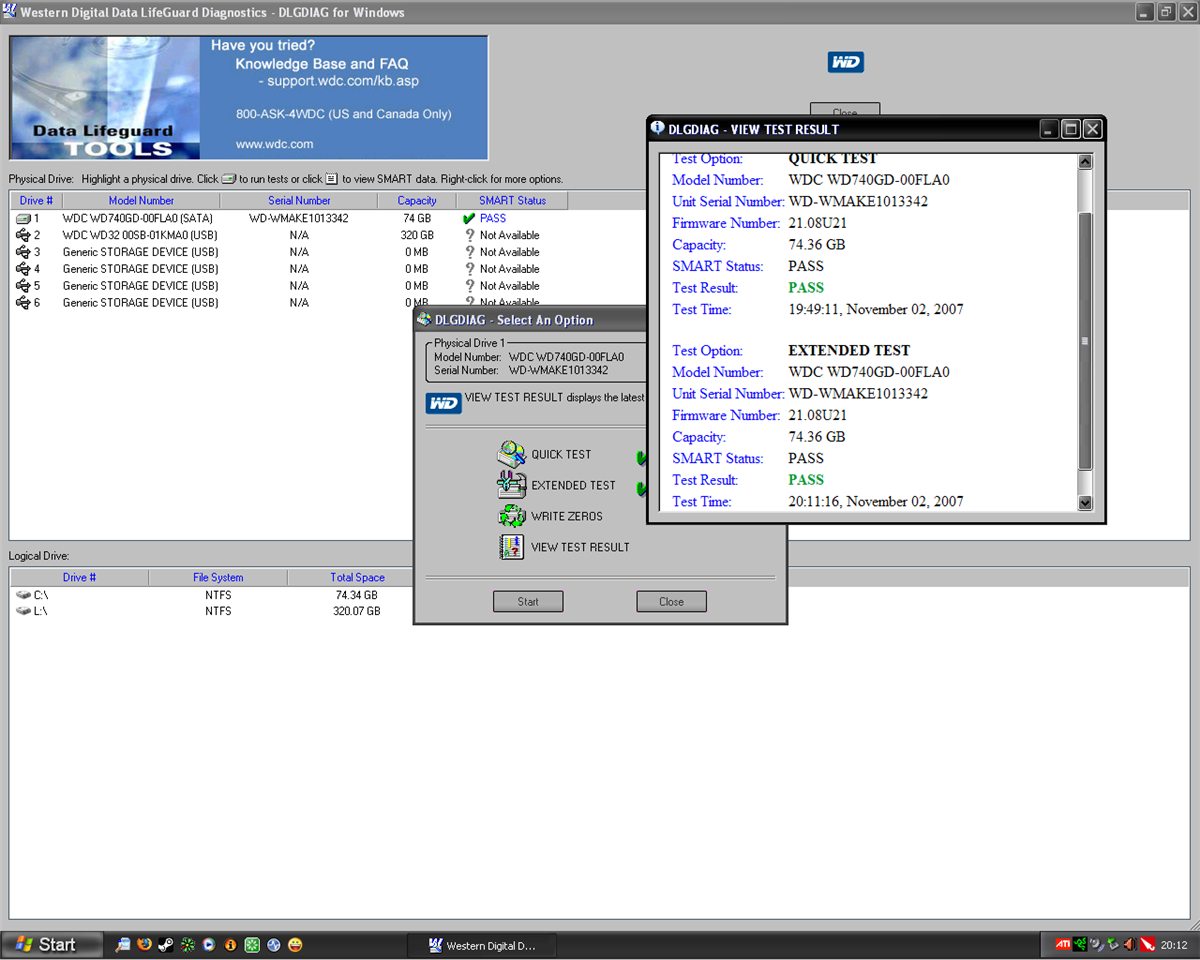The height and width of the screenshot is (960, 1200).
Task: Select the USB icon for drive 6
Action: [23, 302]
